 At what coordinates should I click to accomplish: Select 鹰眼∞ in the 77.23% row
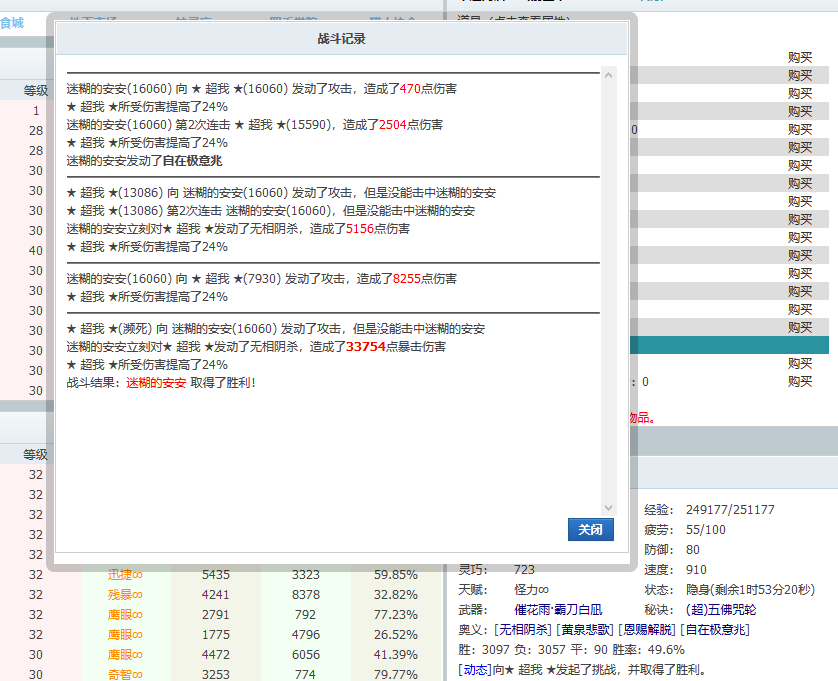pos(126,615)
